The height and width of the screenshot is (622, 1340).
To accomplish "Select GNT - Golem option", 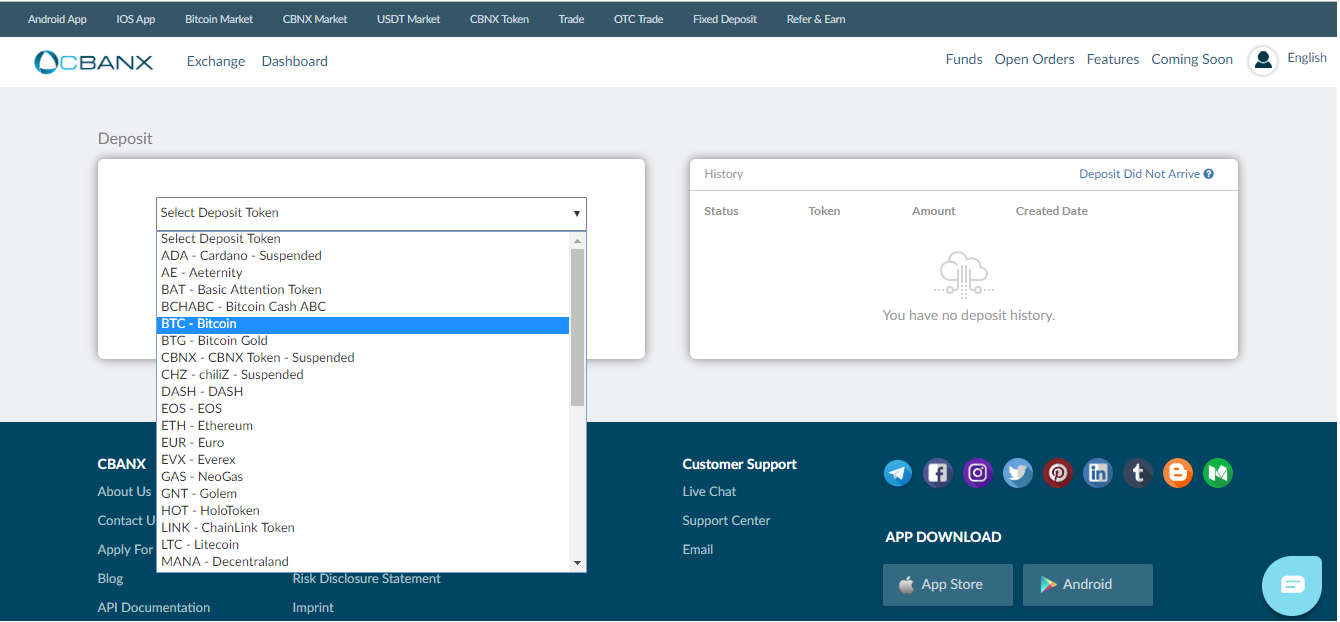I will point(363,494).
